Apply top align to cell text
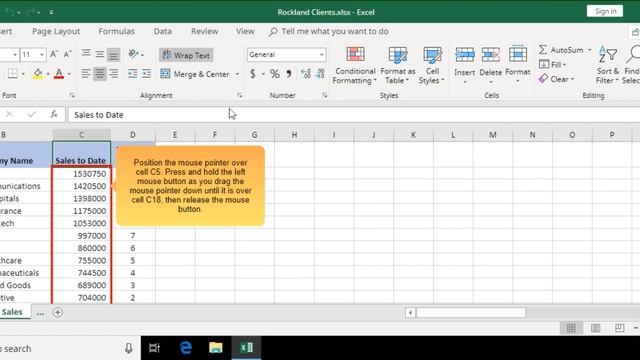This screenshot has height=360, width=640. (86, 54)
